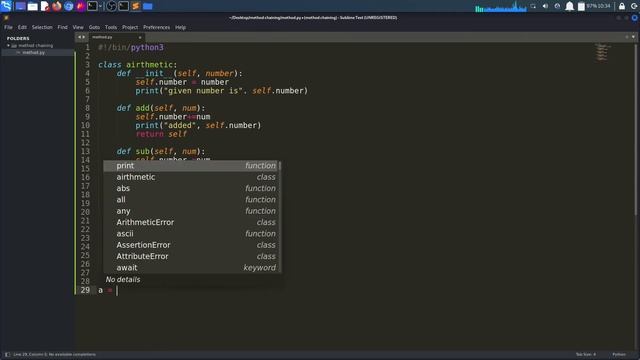The width and height of the screenshot is (640, 360).
Task: Open the Tab Size: 4 selector
Action: click(x=586, y=355)
